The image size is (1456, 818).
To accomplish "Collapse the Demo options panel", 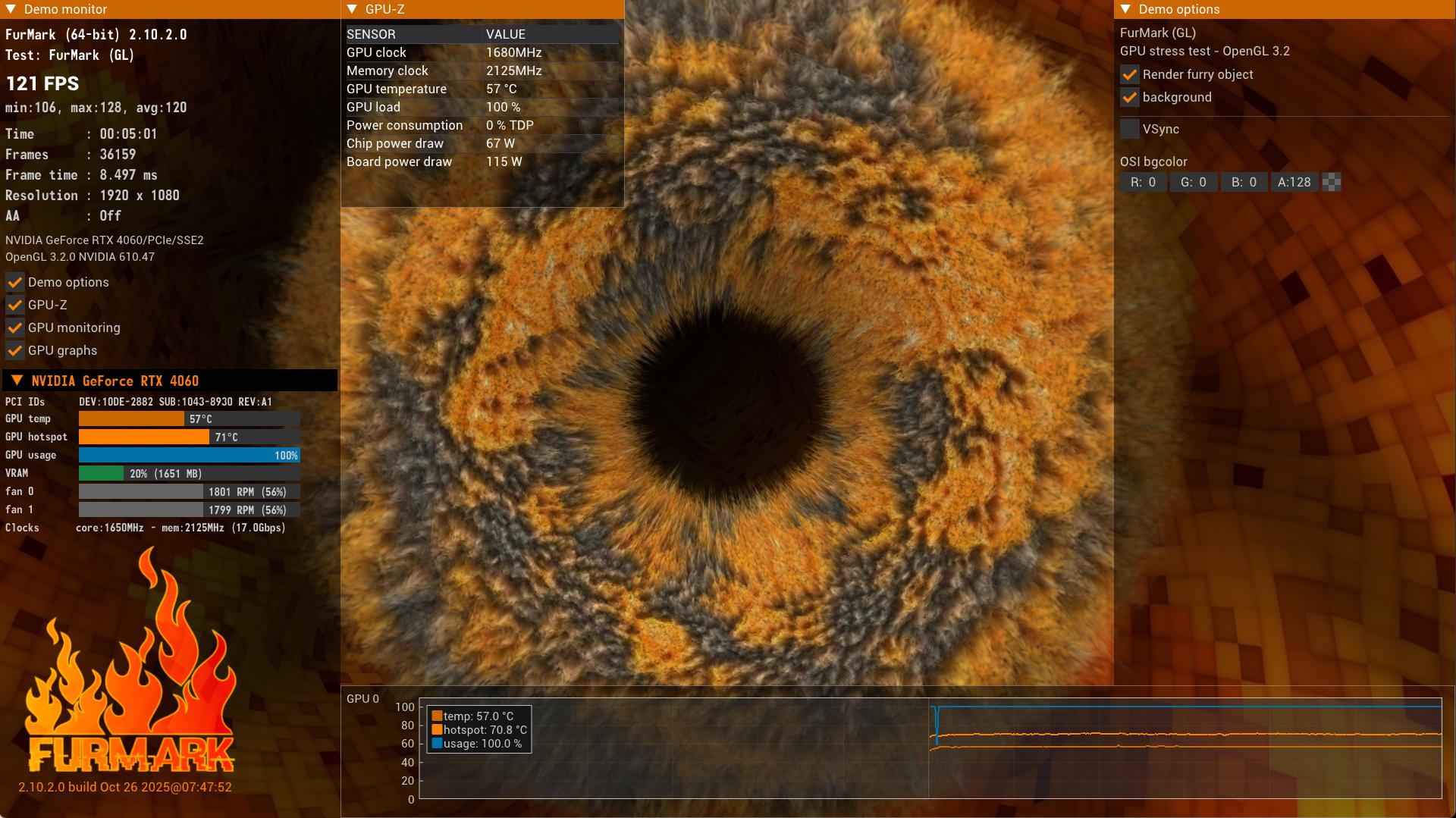I will 1125,9.
